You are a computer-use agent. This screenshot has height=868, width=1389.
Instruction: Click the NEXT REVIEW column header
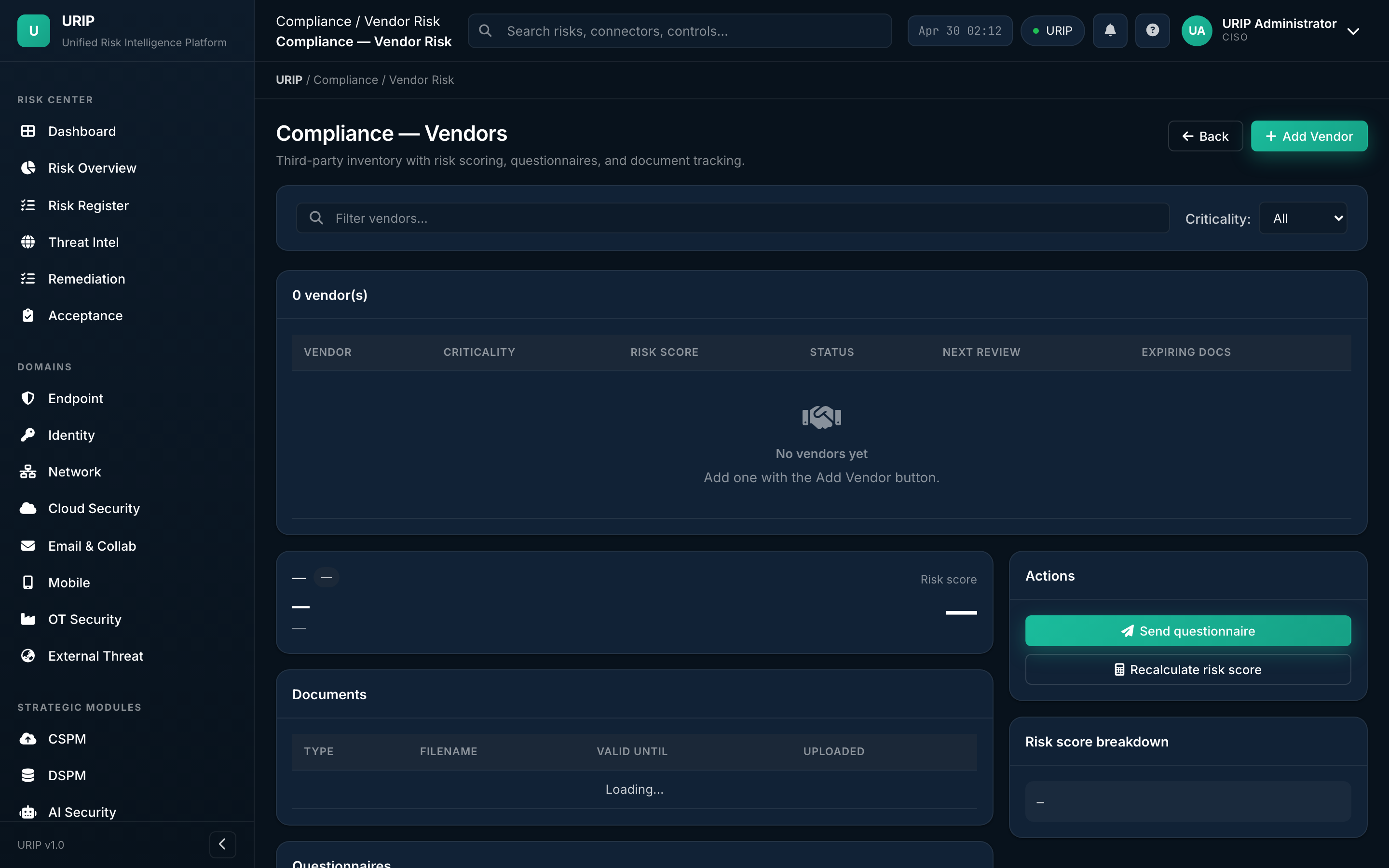pos(981,352)
